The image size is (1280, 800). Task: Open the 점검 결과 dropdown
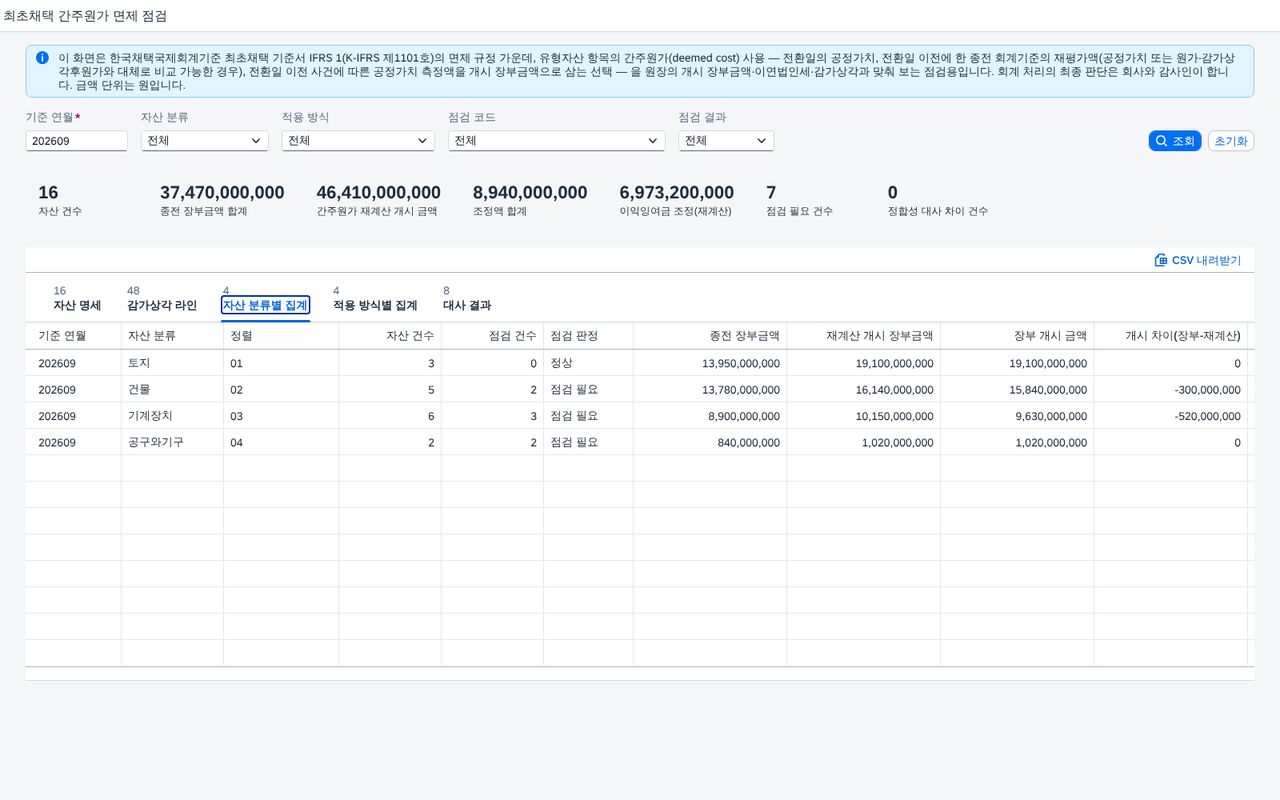tap(726, 141)
